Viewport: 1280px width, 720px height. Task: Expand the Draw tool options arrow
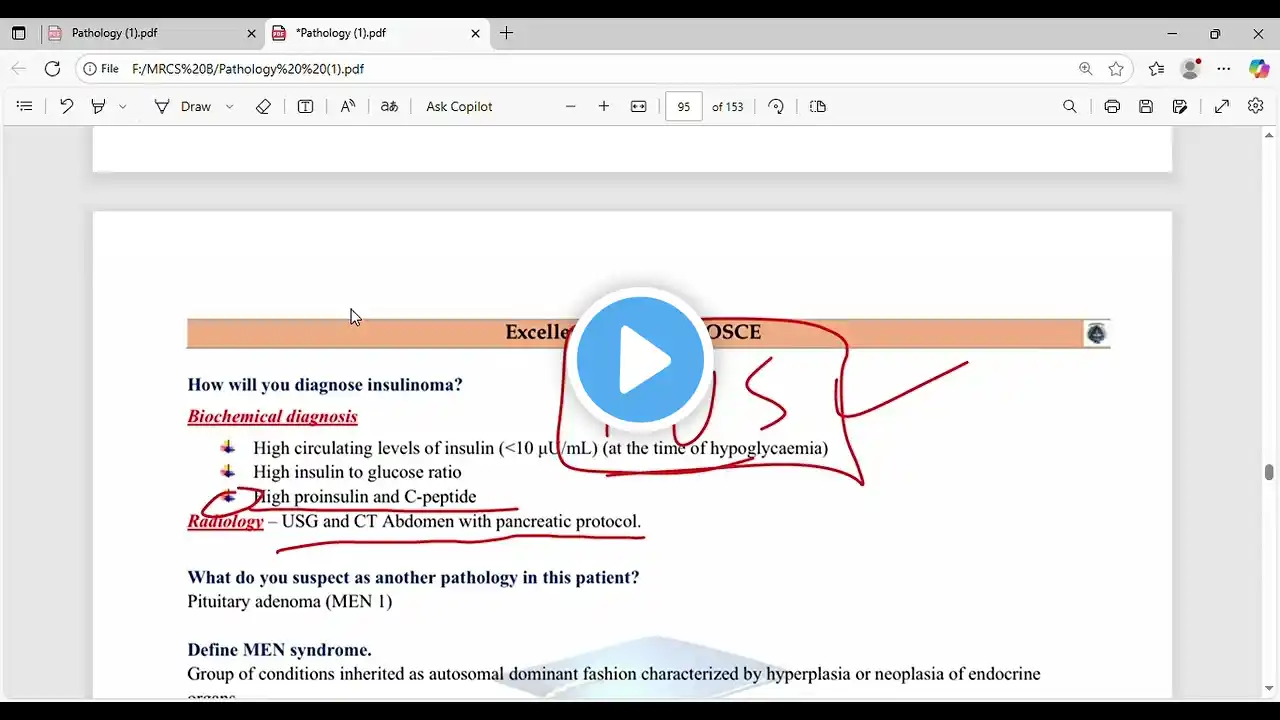(229, 106)
